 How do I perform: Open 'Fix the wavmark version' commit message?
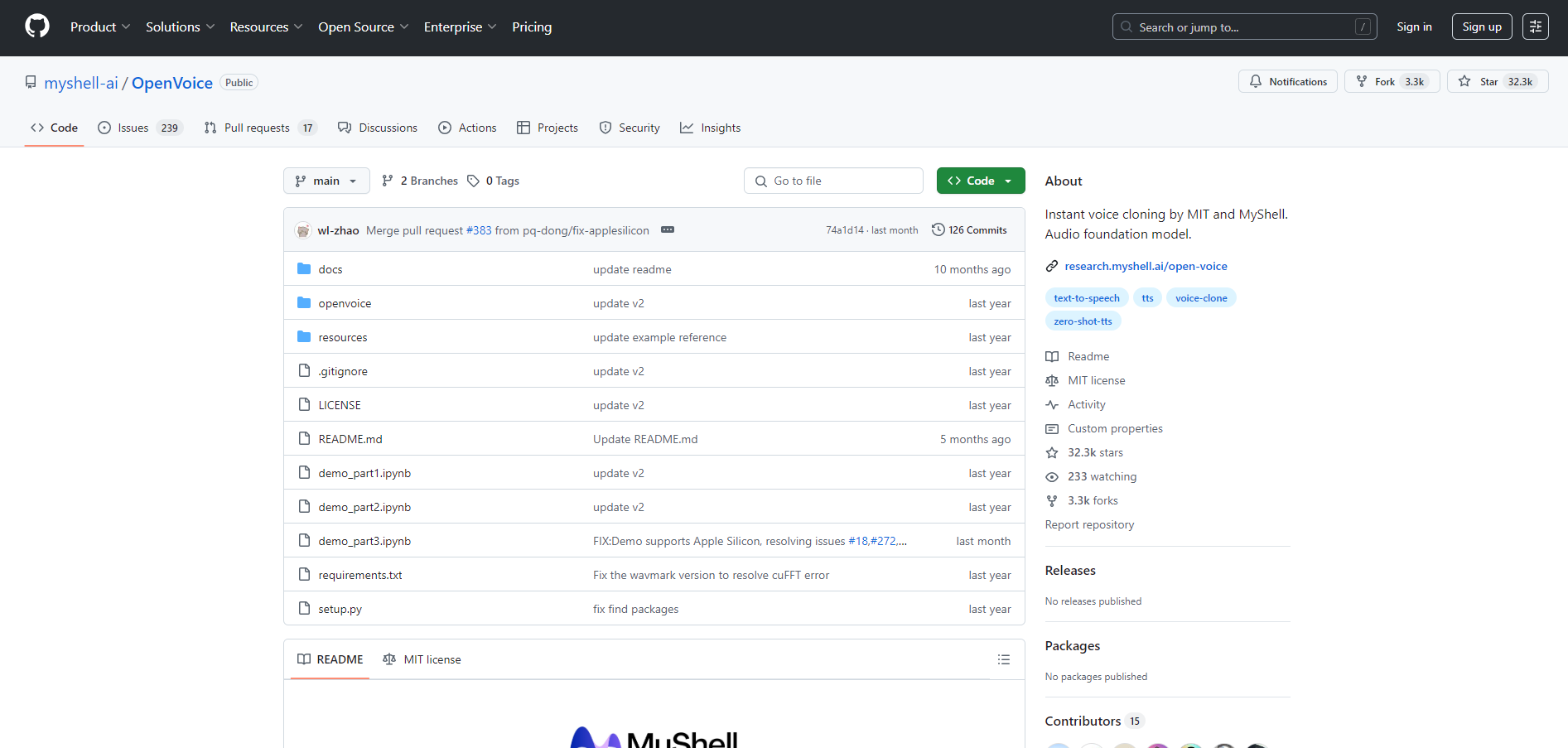(711, 575)
